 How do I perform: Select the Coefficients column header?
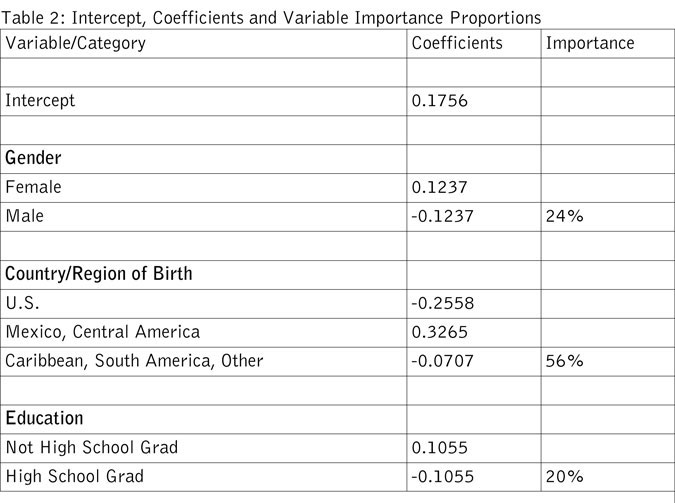[457, 44]
